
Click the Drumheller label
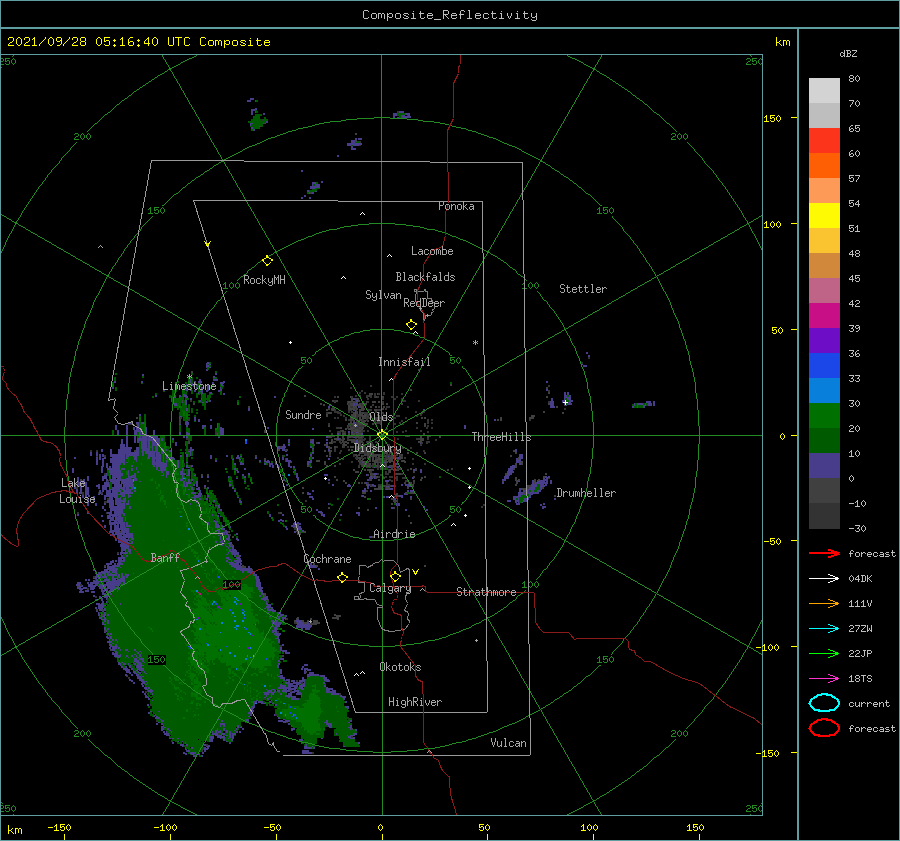pyautogui.click(x=586, y=493)
